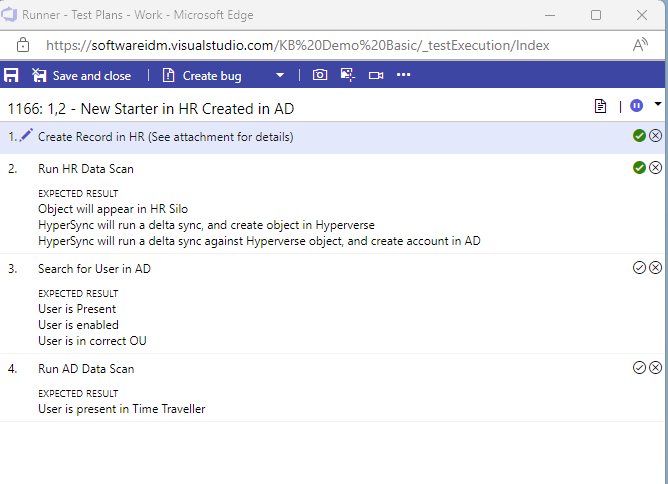Click Save and close button

point(81,75)
